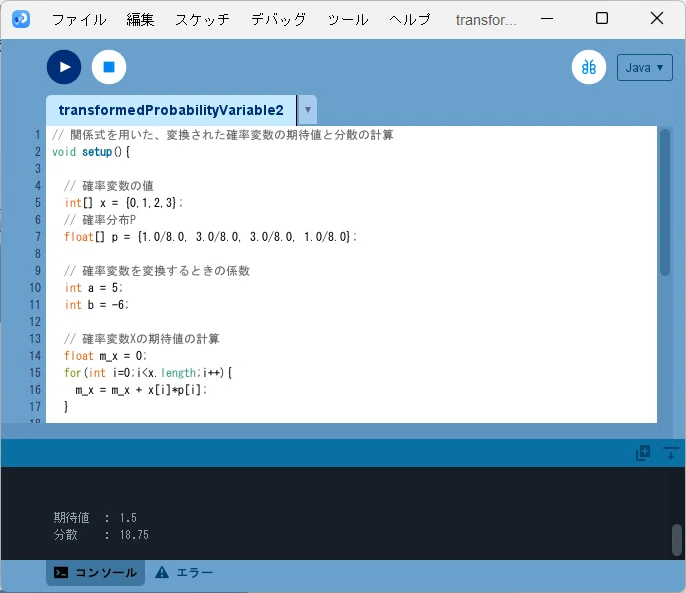Open the デバッグ menu
This screenshot has height=593, width=686.
[279, 20]
